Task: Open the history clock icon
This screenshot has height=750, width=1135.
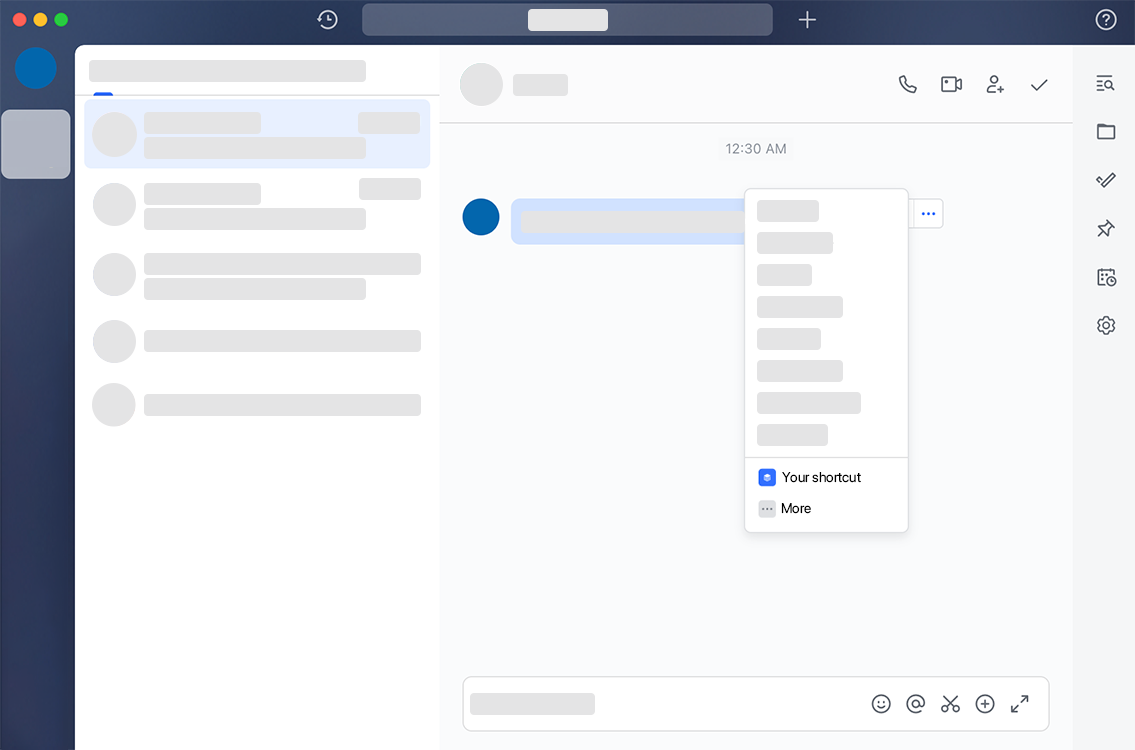Action: [327, 20]
